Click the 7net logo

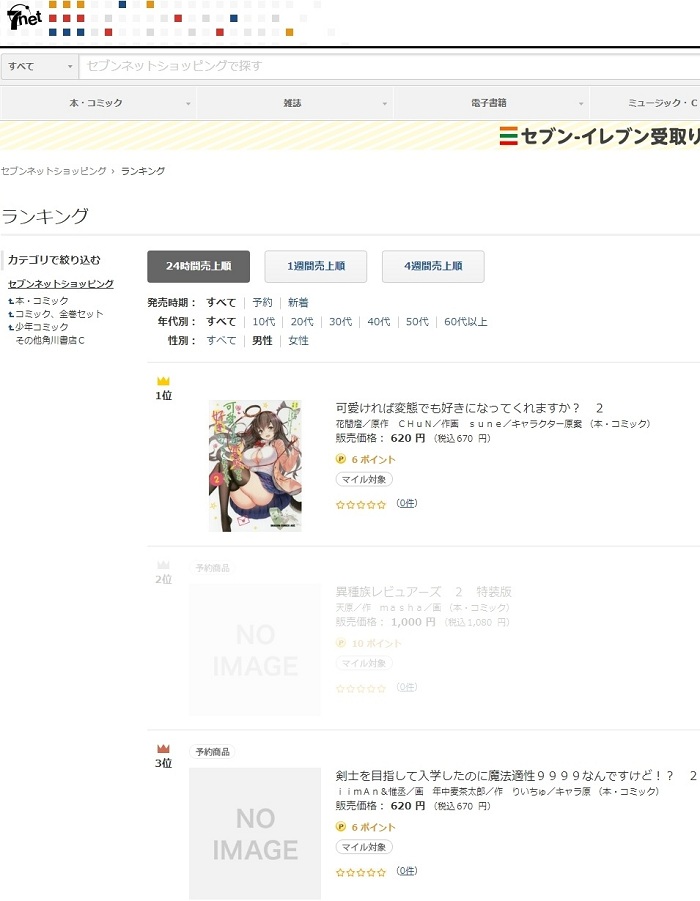[24, 18]
